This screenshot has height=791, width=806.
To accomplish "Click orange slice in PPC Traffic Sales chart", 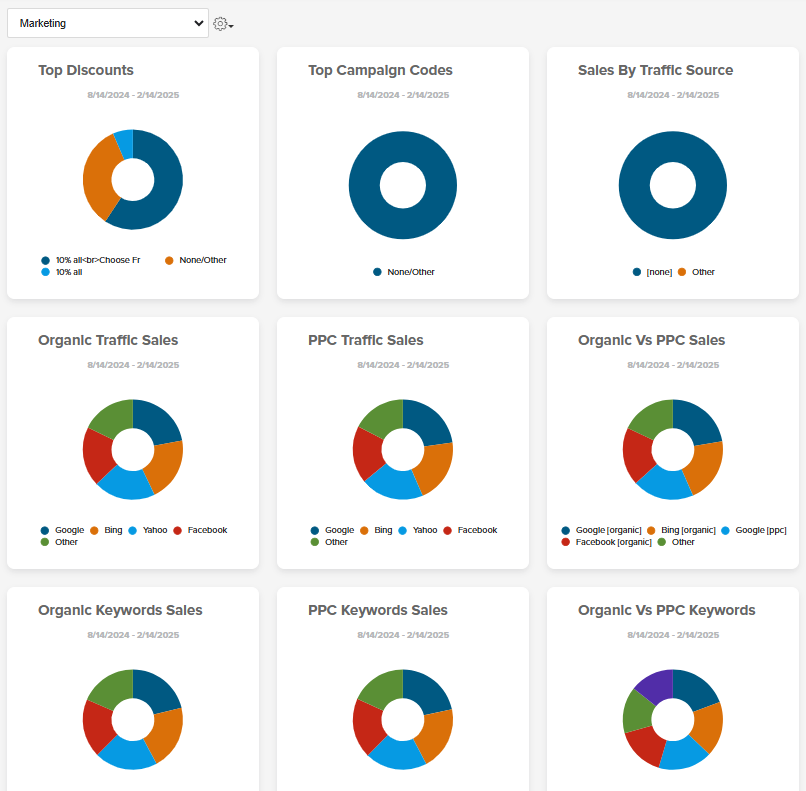I will tap(435, 467).
